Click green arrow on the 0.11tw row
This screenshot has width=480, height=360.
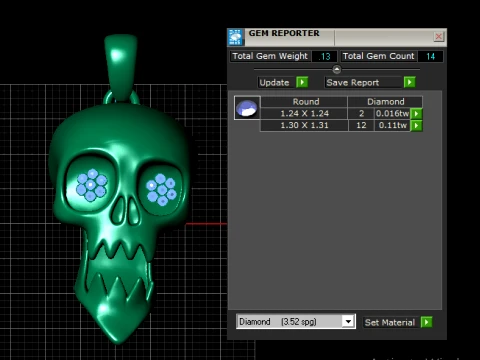416,126
